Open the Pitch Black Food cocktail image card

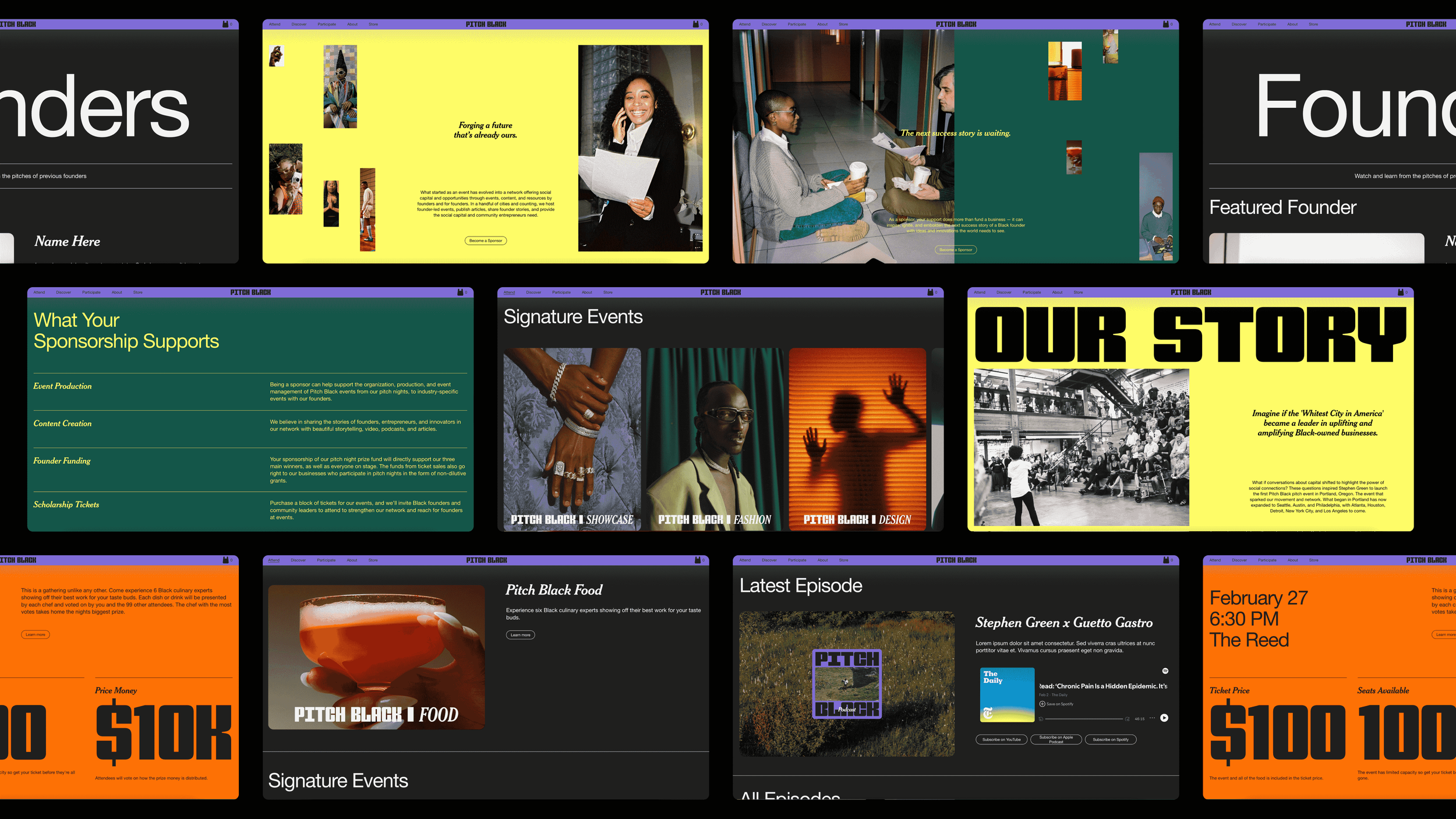[376, 657]
